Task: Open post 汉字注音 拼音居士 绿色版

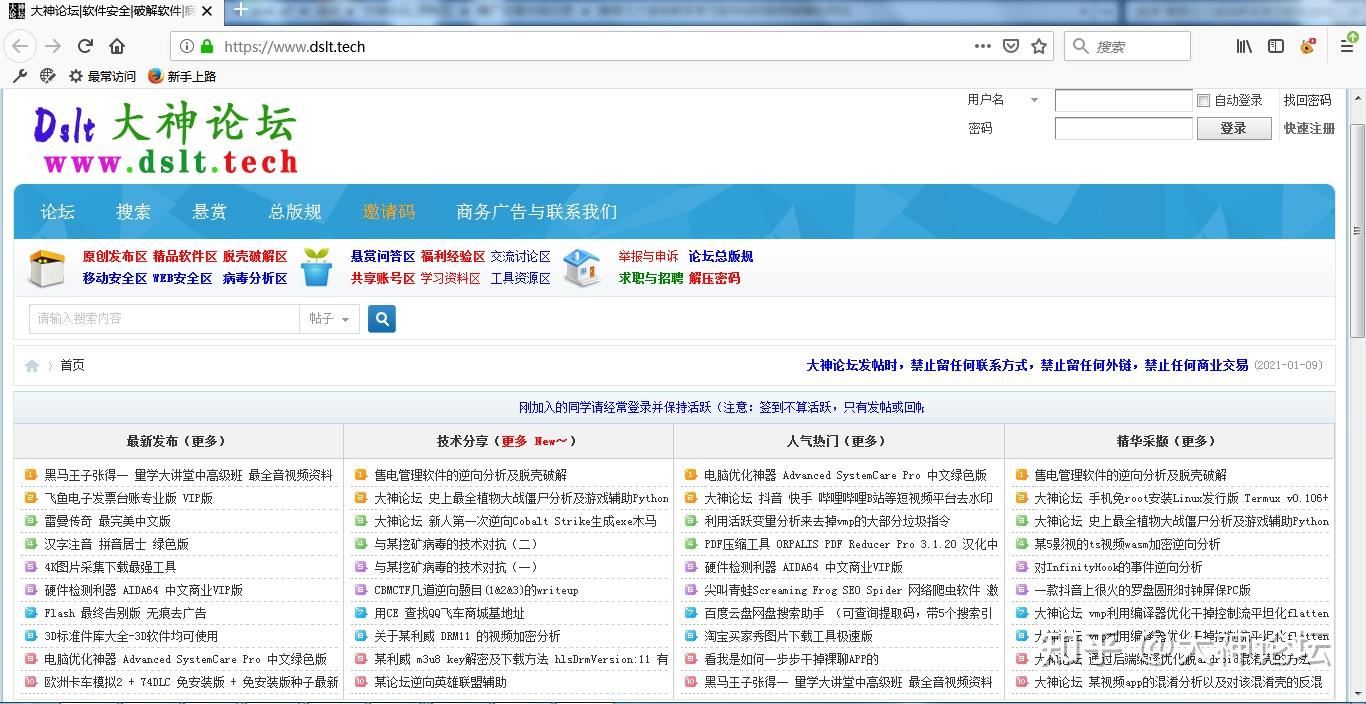Action: [116, 544]
